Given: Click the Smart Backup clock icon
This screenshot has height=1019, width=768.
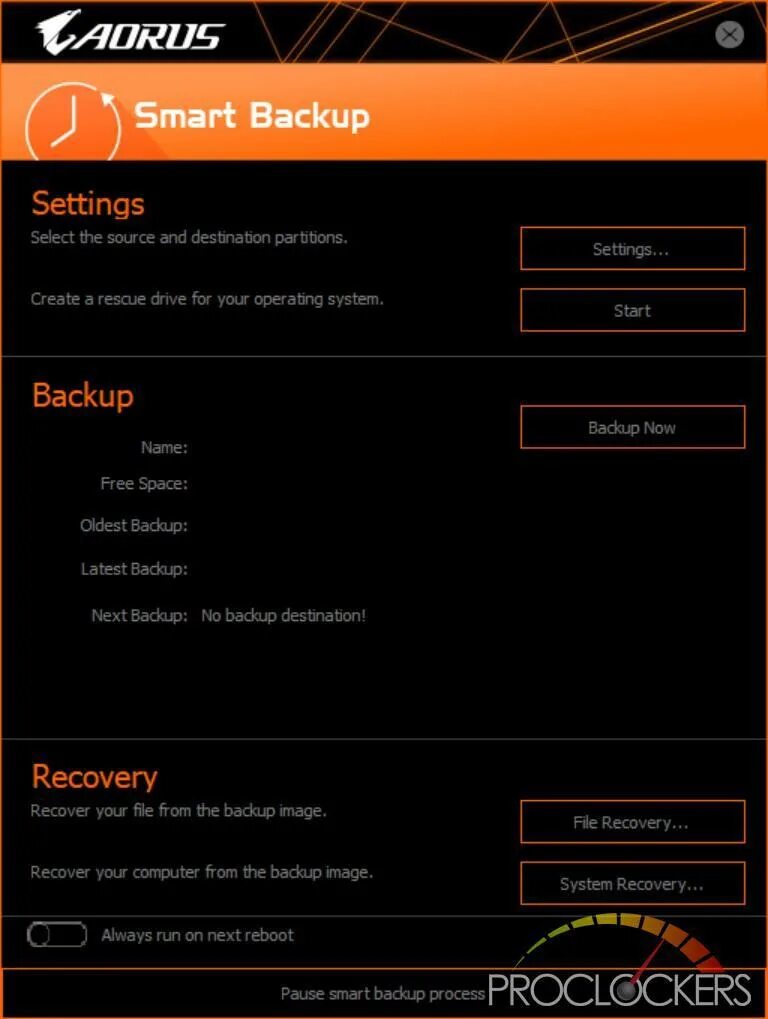Looking at the screenshot, I should (73, 123).
